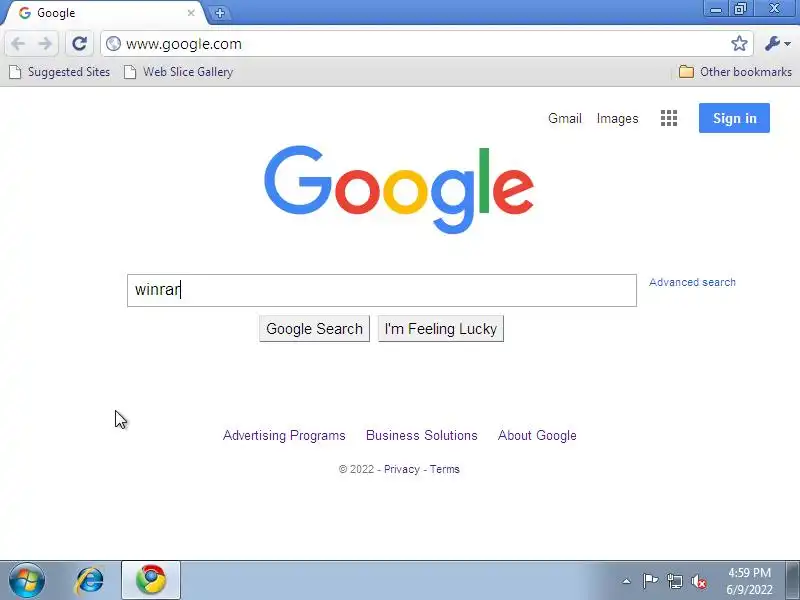Go back with the browser back arrow
Screen dimensions: 800x600
[x=18, y=44]
